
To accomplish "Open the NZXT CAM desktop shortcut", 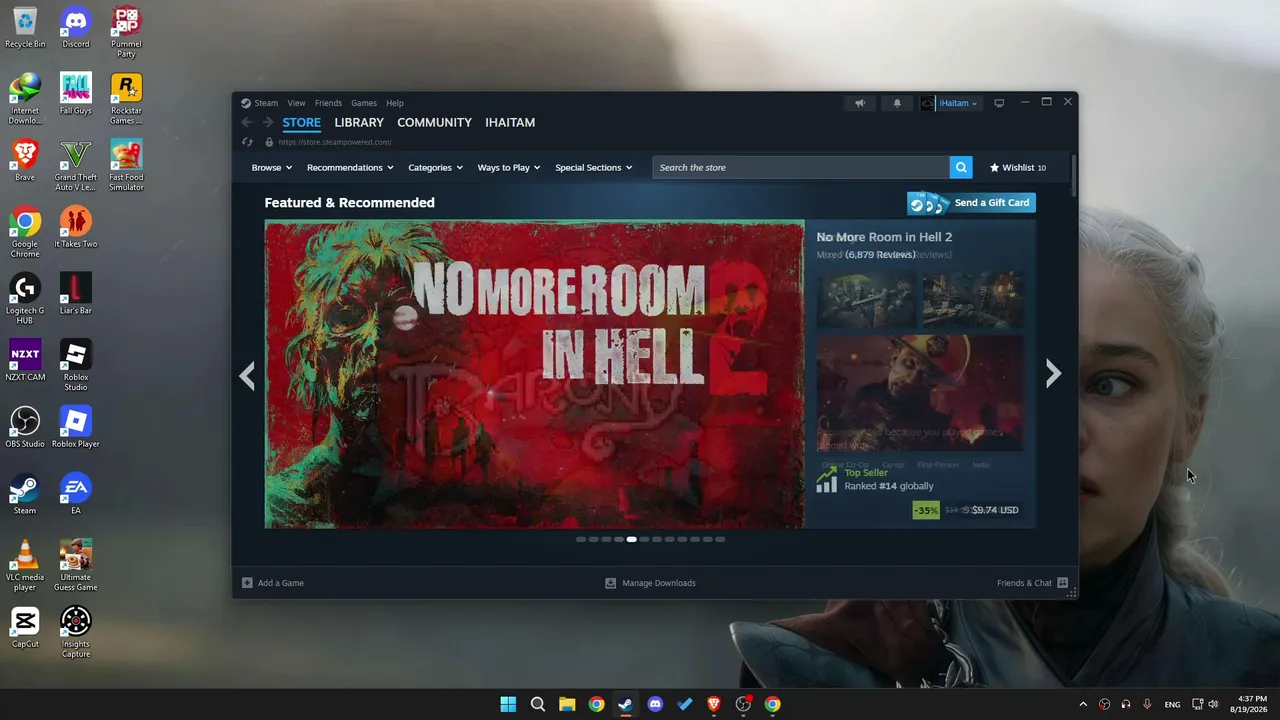I will (25, 361).
